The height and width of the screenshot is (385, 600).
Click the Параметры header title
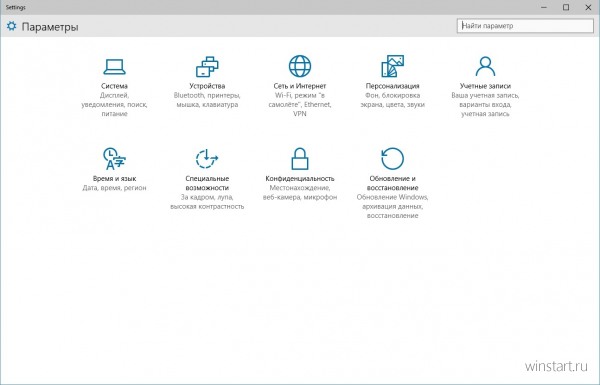tap(50, 27)
